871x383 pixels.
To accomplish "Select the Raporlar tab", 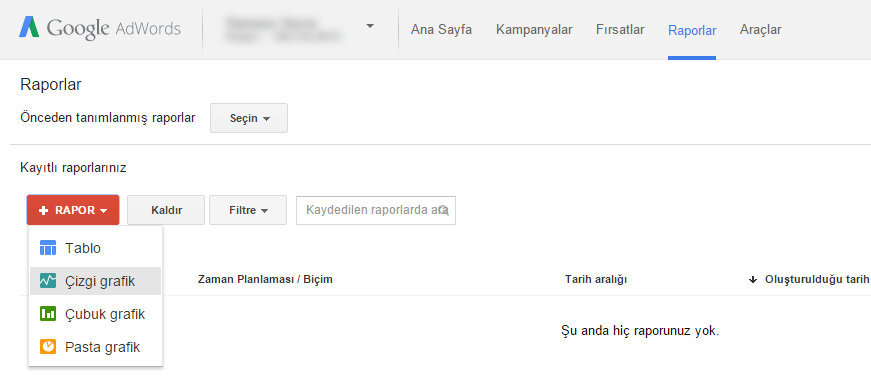I will tap(692, 30).
